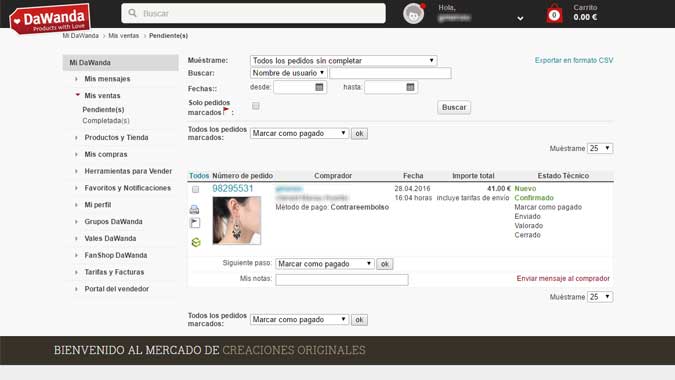The height and width of the screenshot is (380, 675).
Task: Open top 'Muéstrame 25' page size dropdown
Action: (600, 148)
